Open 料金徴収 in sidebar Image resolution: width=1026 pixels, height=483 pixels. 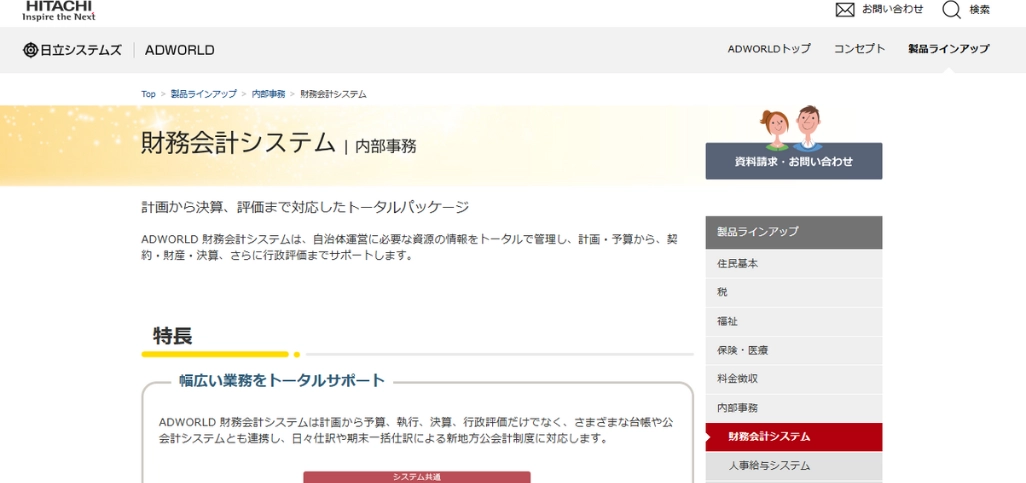pyautogui.click(x=794, y=379)
